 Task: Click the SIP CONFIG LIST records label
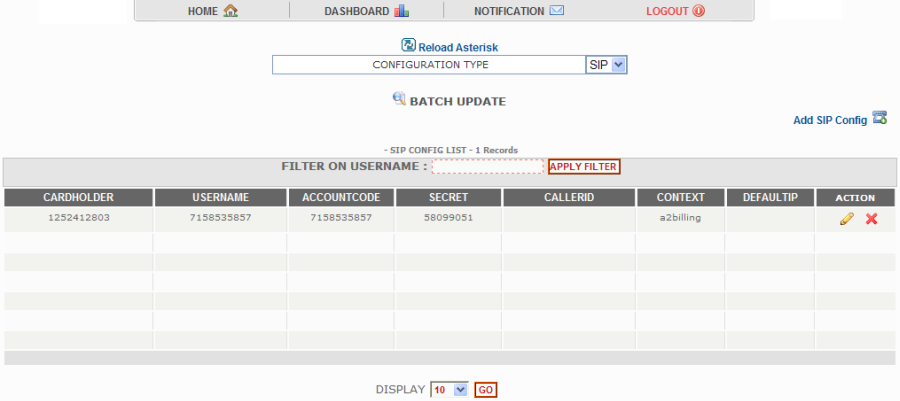451,150
